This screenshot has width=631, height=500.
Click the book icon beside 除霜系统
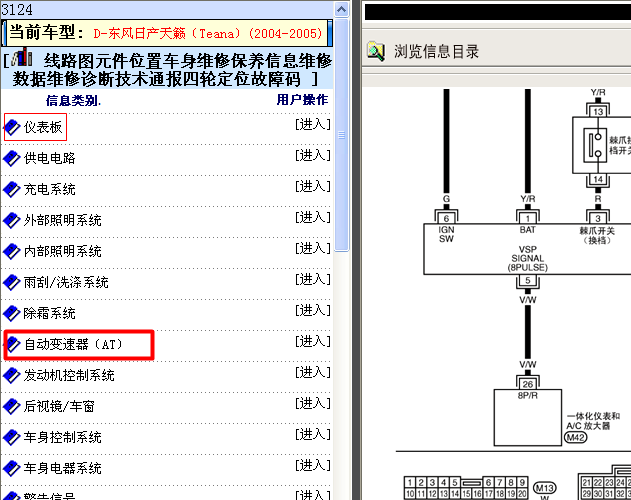(12, 313)
